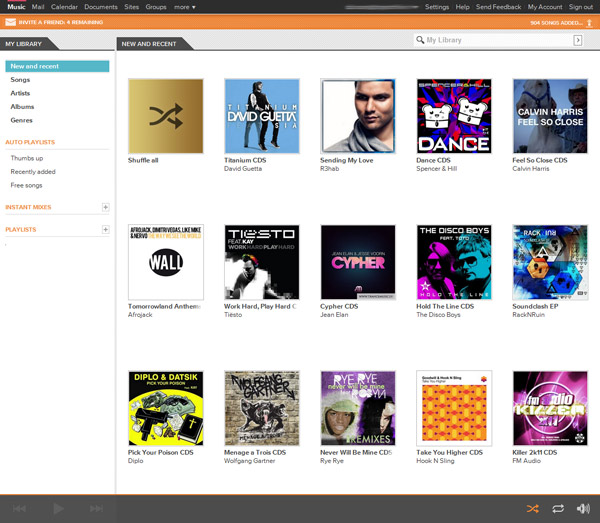Click the upload arrow icon near songs added
Viewport: 600px width, 523px height.
click(589, 23)
